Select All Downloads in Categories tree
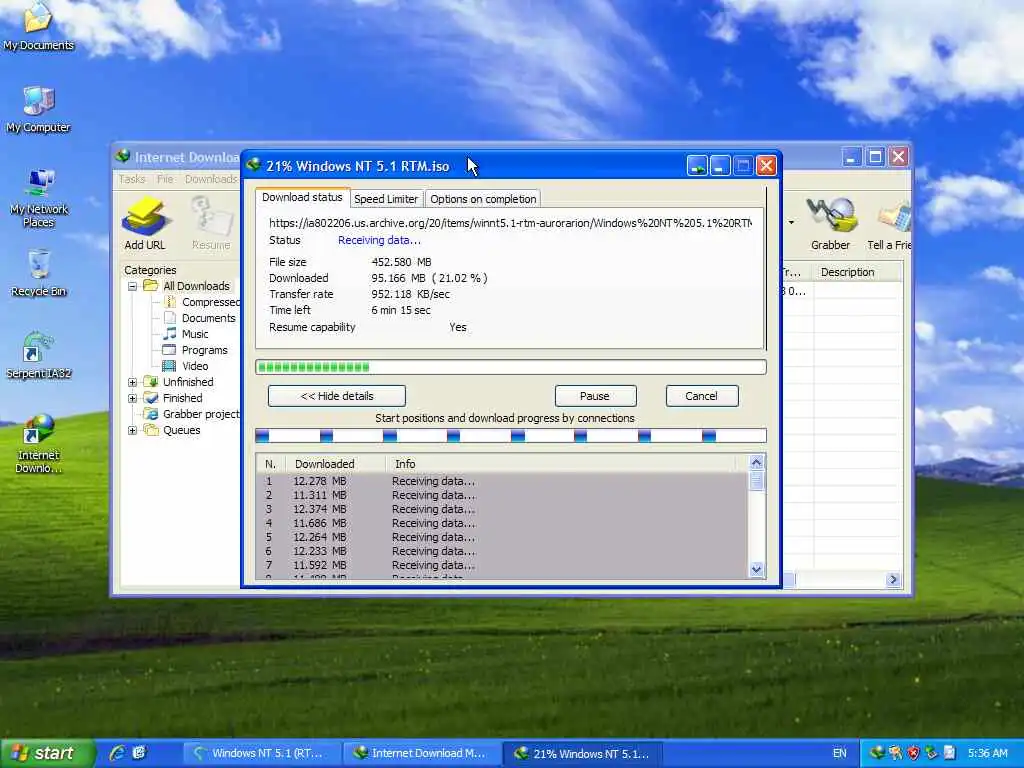Image resolution: width=1024 pixels, height=768 pixels. tap(187, 286)
